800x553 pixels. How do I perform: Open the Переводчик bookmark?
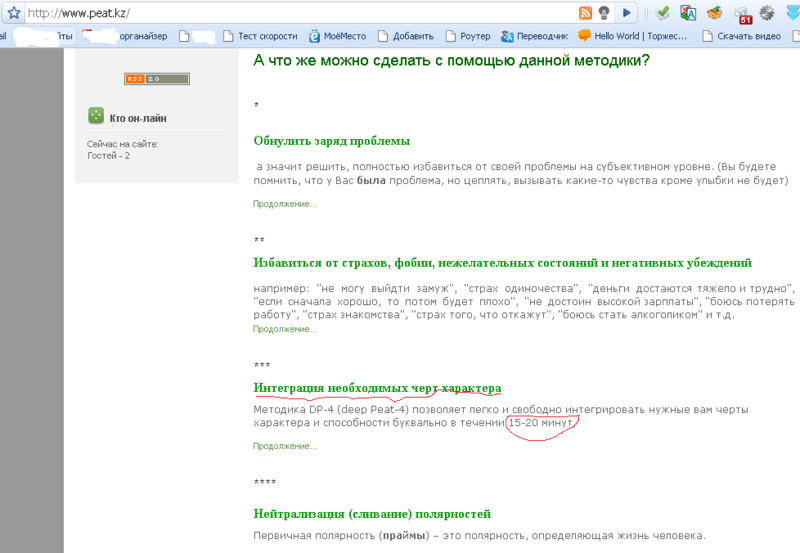coord(535,36)
